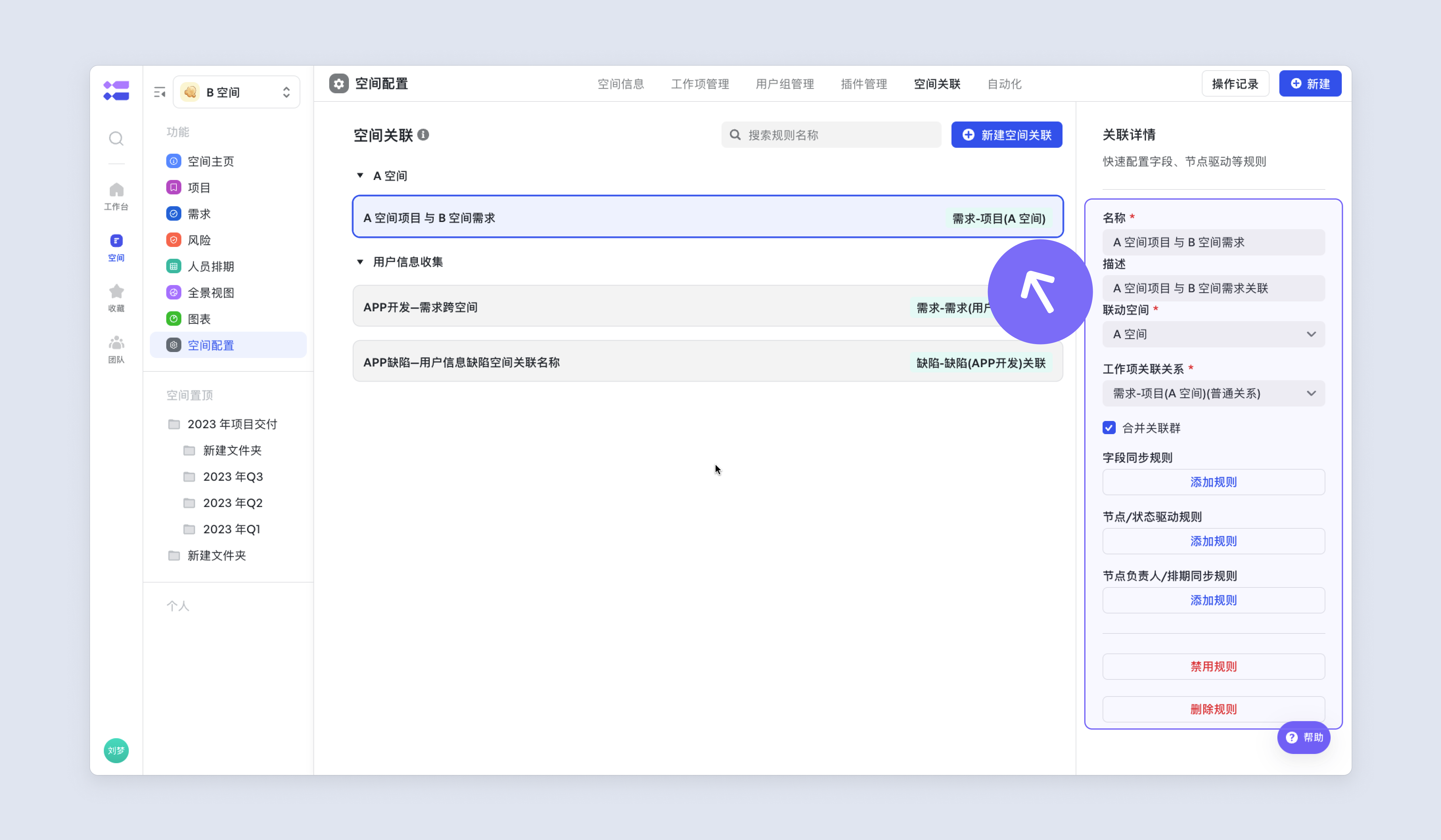The image size is (1441, 840).
Task: Switch to the 用户组管理 tab
Action: pos(785,84)
